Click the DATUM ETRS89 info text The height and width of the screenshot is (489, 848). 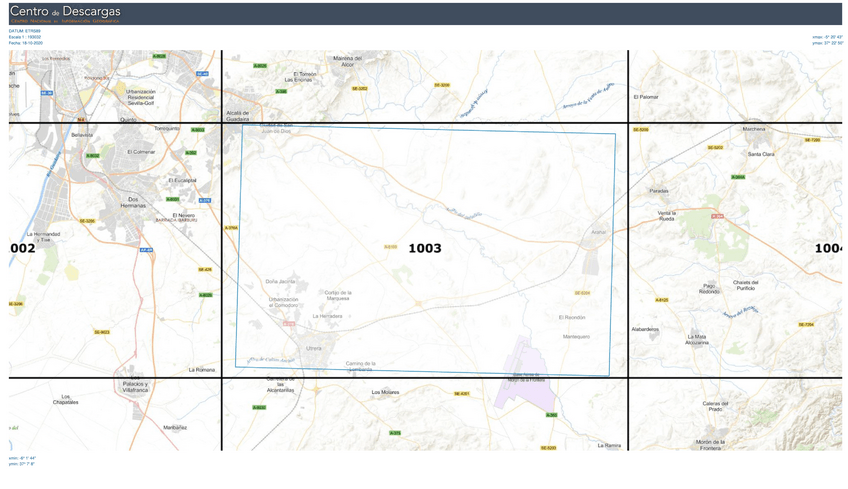click(x=25, y=31)
